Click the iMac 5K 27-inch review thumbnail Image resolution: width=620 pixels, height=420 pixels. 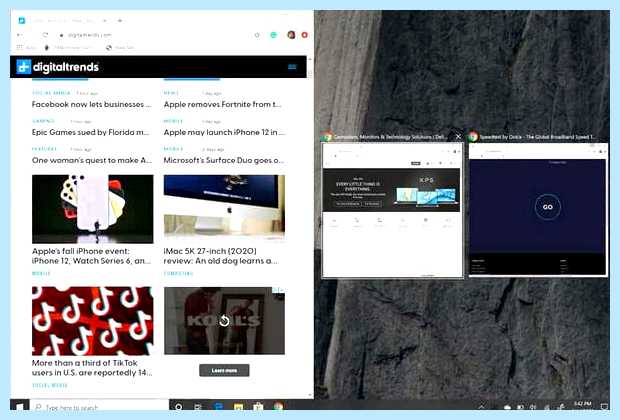(224, 208)
